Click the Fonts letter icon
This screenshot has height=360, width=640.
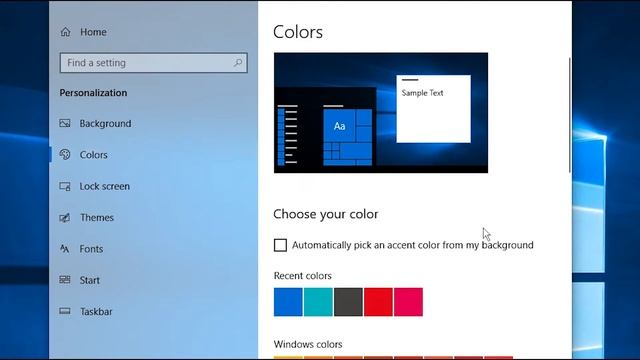pos(64,249)
